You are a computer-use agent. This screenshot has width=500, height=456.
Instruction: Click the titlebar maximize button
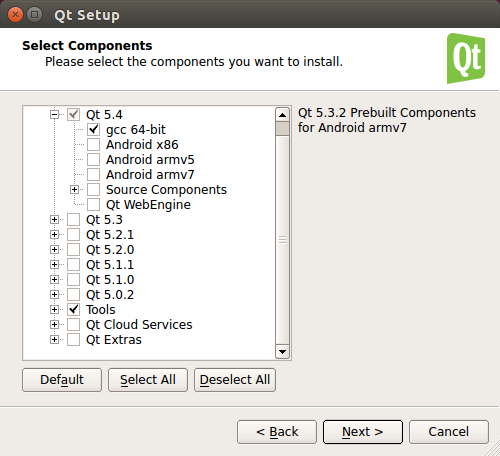(34, 15)
